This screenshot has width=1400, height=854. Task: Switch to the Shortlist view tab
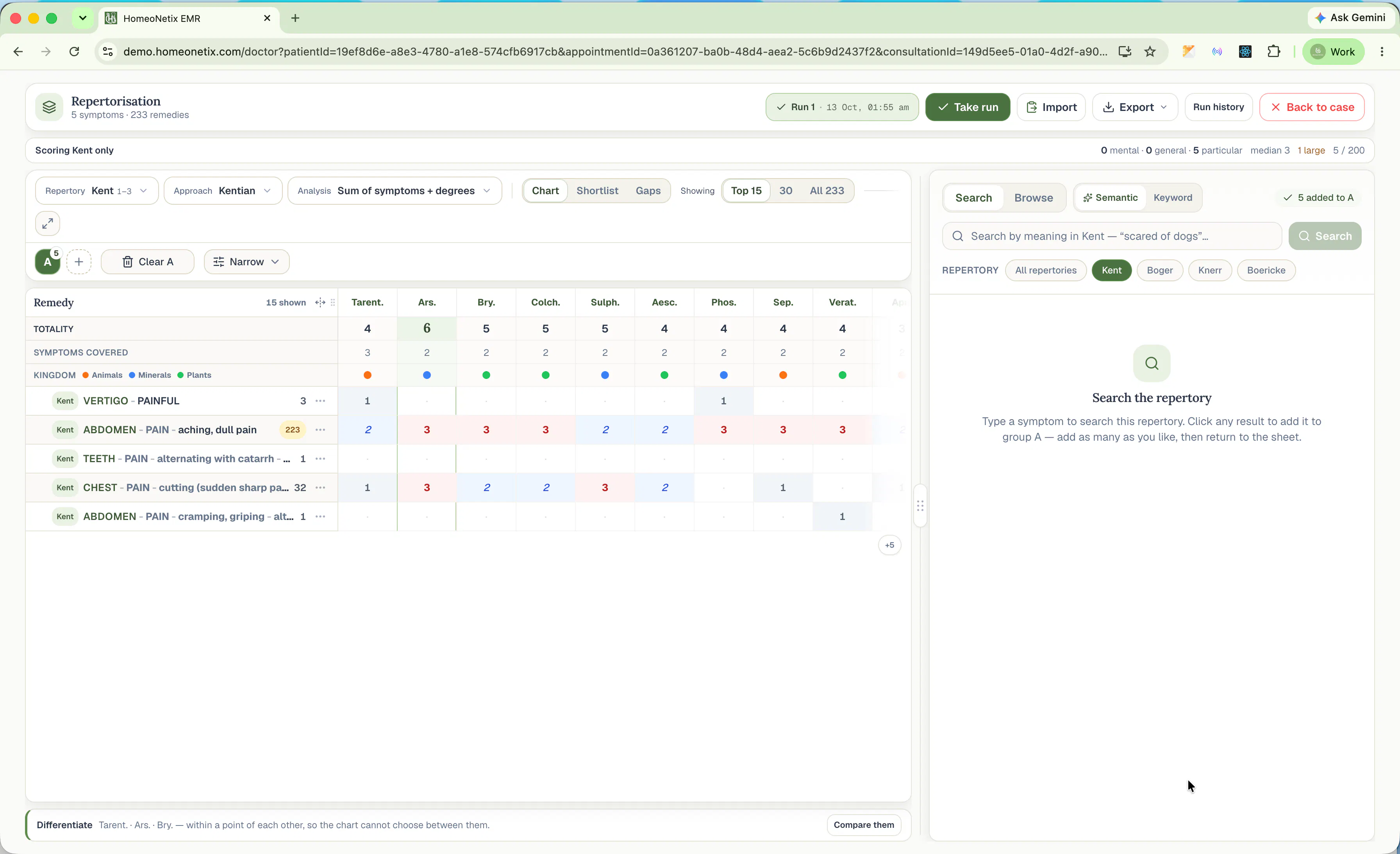tap(597, 191)
